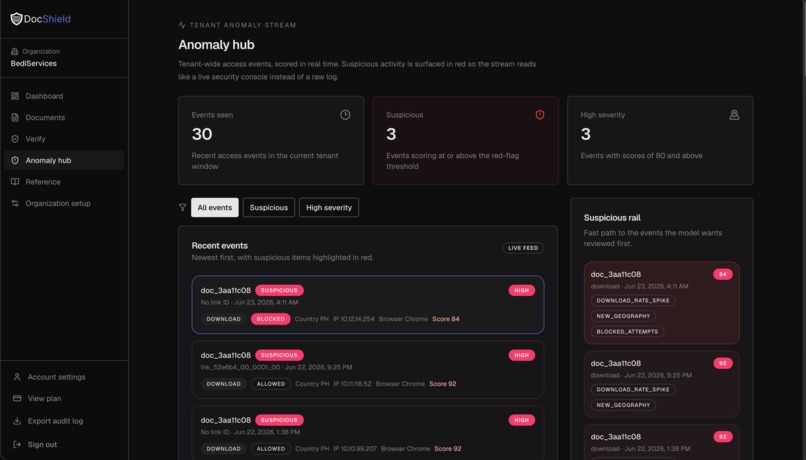
Task: Click the Dashboard grid icon
Action: tap(15, 96)
